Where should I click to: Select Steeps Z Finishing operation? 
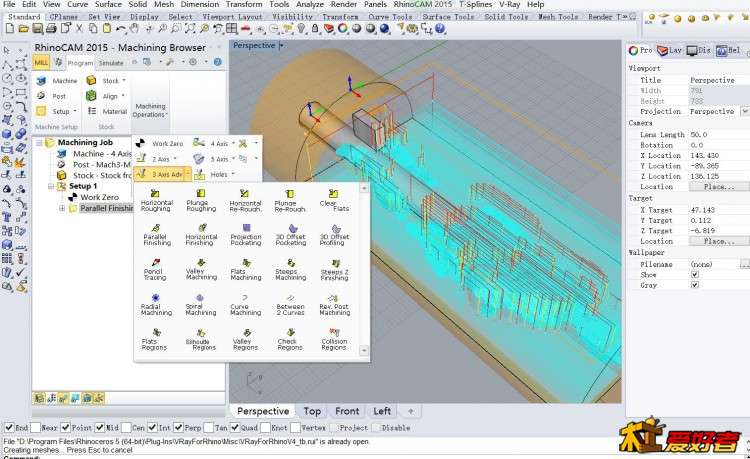pos(334,270)
